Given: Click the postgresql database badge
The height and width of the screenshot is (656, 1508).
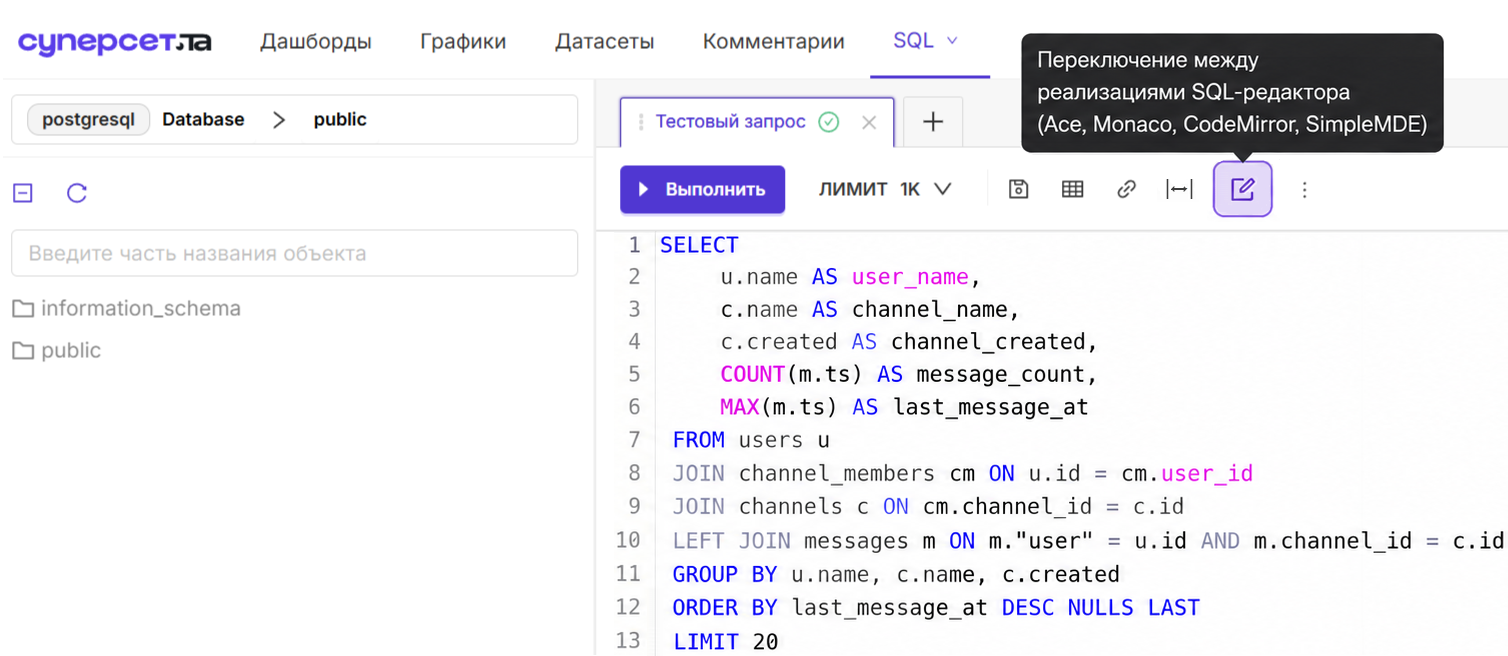Looking at the screenshot, I should pyautogui.click(x=88, y=120).
